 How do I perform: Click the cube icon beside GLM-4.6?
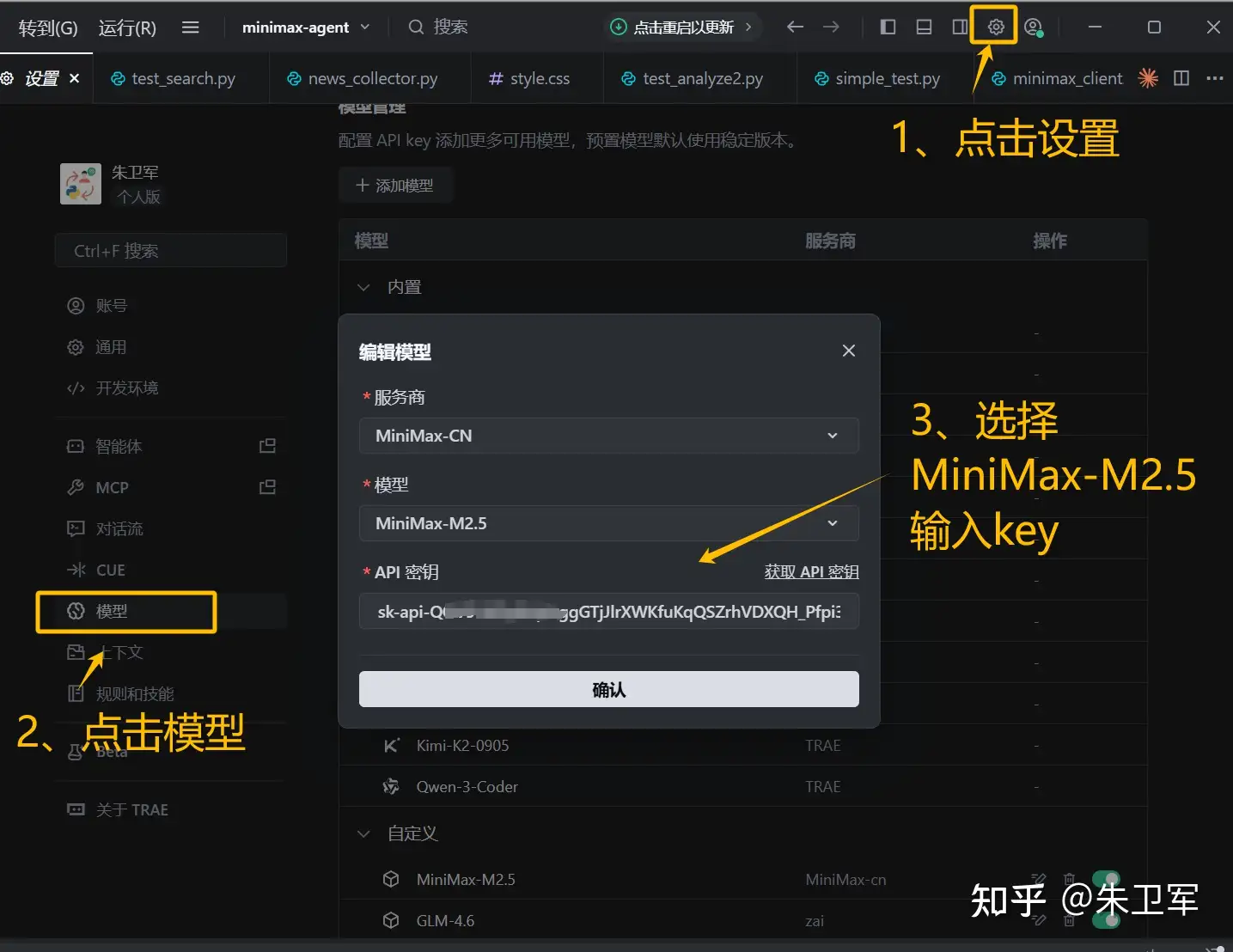(x=391, y=920)
